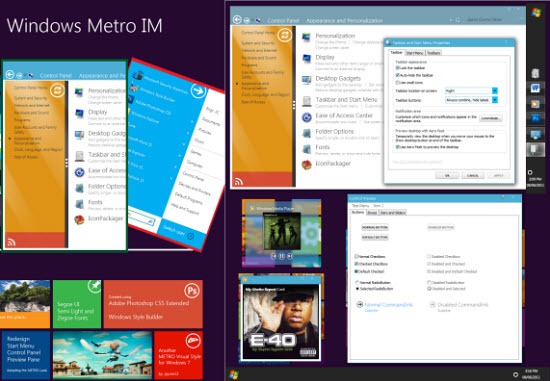This screenshot has width=550, height=381.
Task: Open the media player icon on the vertical taskbar
Action: click(x=535, y=104)
